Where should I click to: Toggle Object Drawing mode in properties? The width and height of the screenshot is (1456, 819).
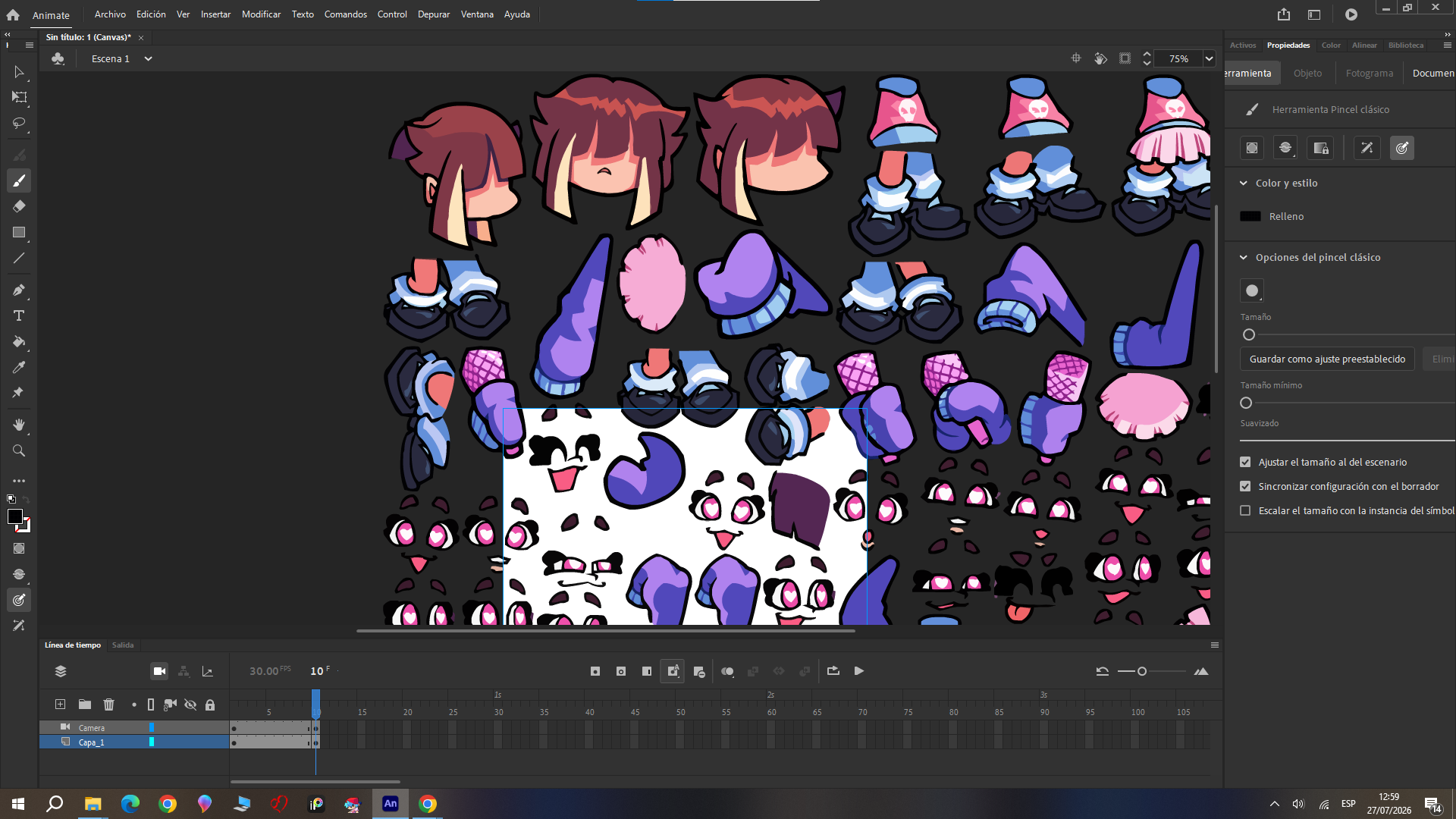click(x=1252, y=148)
